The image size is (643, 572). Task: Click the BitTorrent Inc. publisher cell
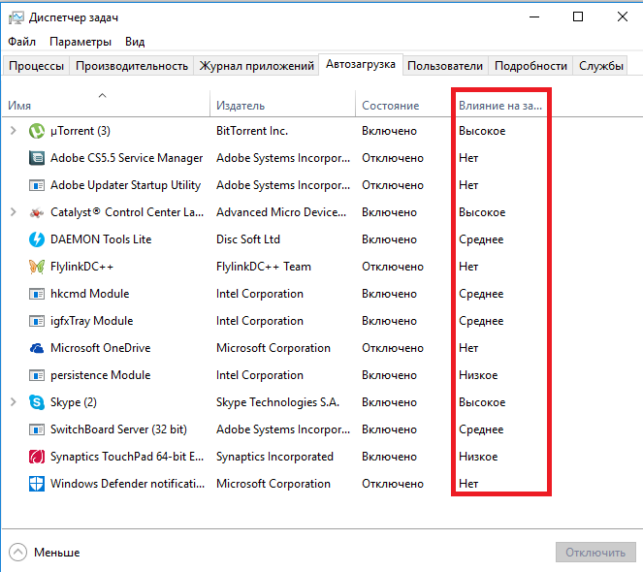coord(252,131)
